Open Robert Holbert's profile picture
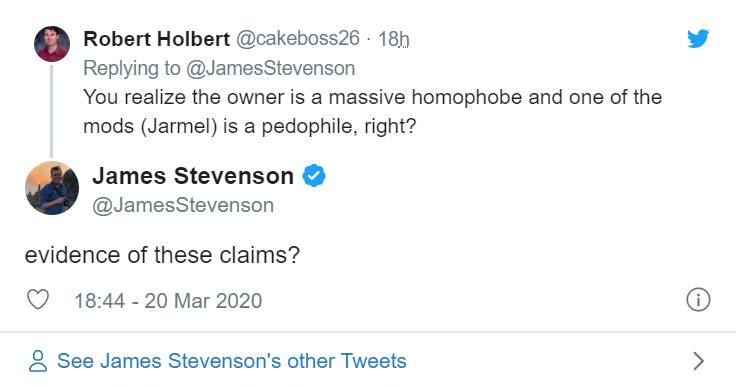 (52, 44)
